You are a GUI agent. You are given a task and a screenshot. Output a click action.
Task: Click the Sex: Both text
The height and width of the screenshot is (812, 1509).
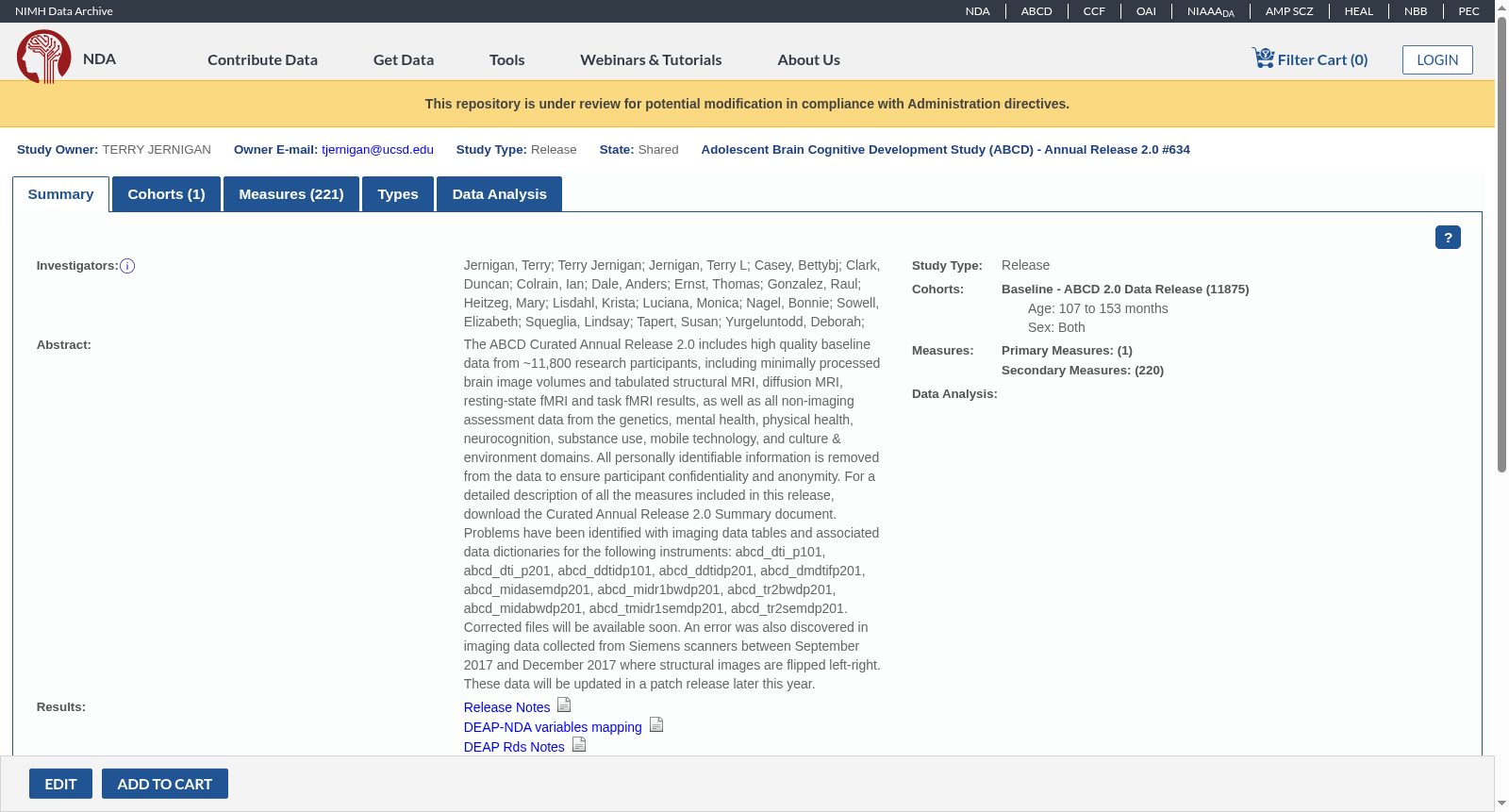[x=1056, y=327]
